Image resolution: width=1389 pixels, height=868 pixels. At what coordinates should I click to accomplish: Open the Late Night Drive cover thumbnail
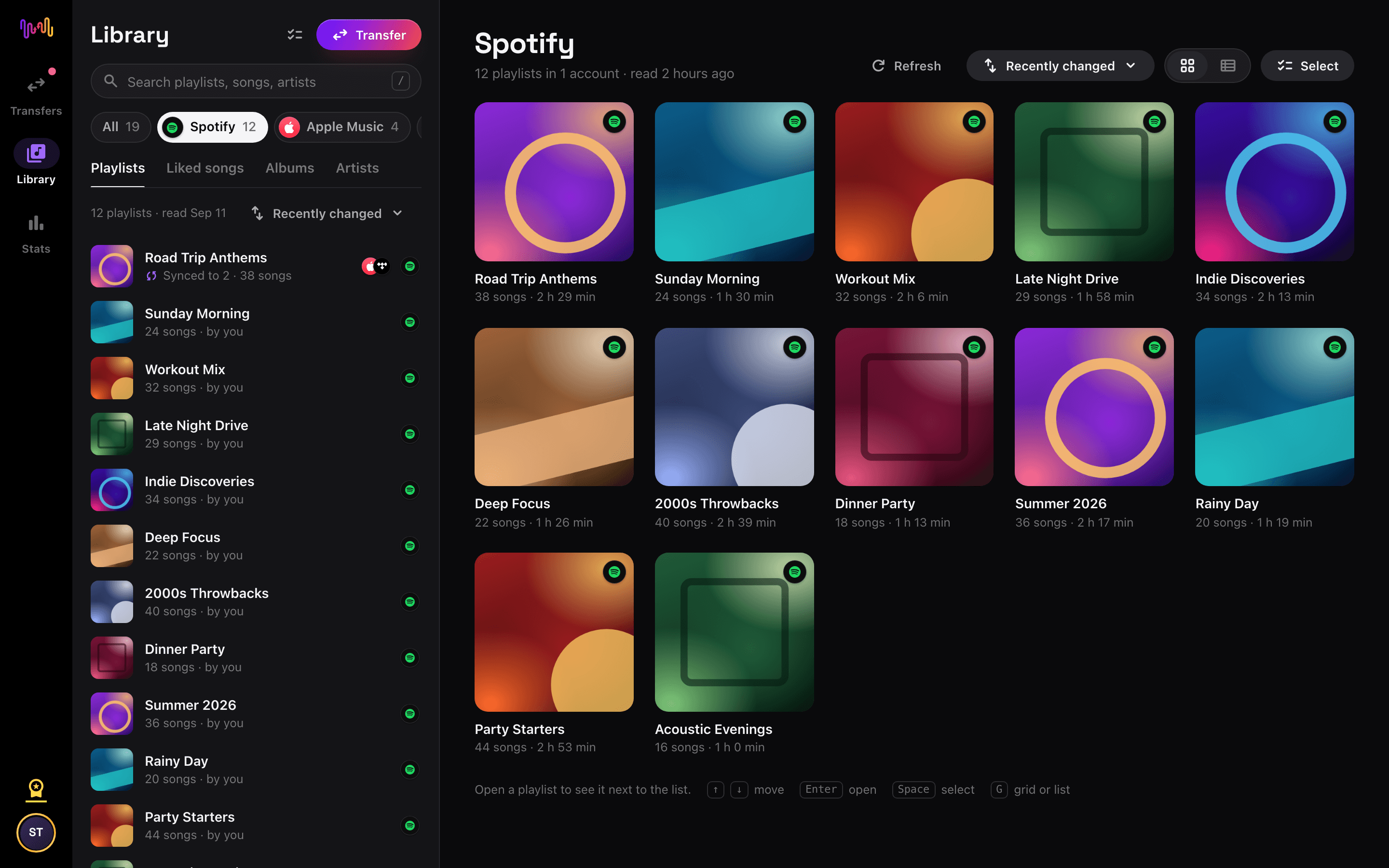click(x=1094, y=182)
